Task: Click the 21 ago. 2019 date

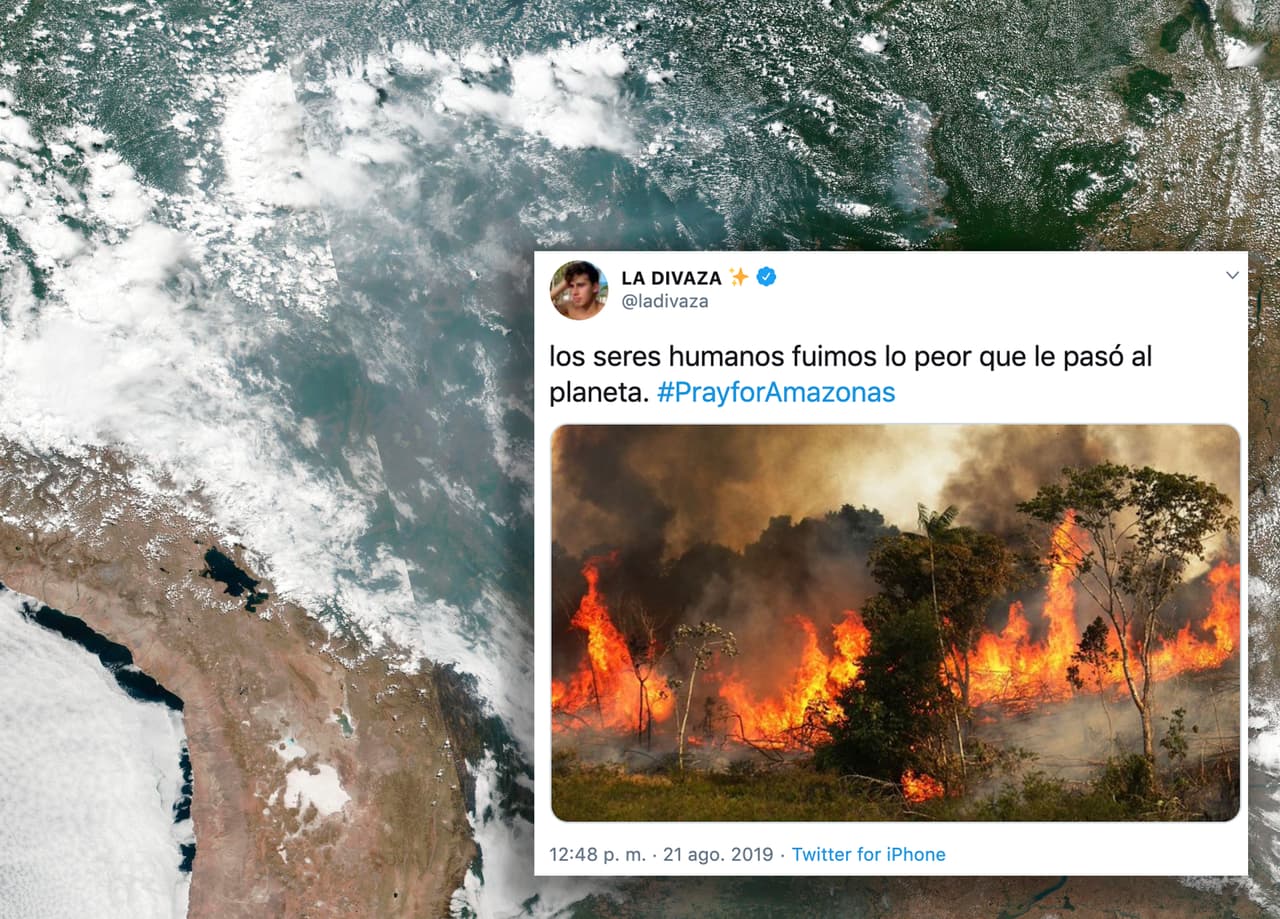Action: pos(718,854)
